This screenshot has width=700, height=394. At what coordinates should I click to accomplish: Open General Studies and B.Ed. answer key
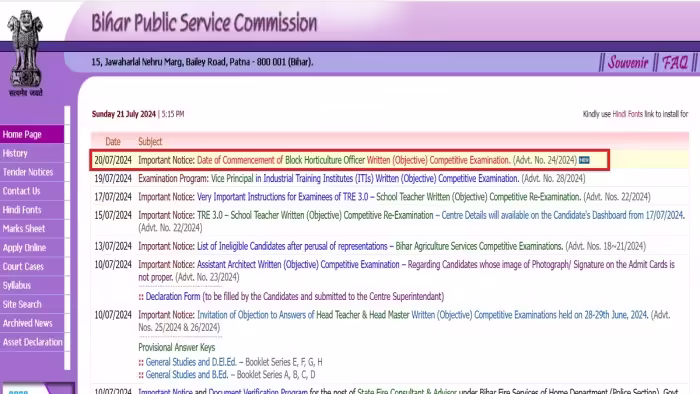187,374
